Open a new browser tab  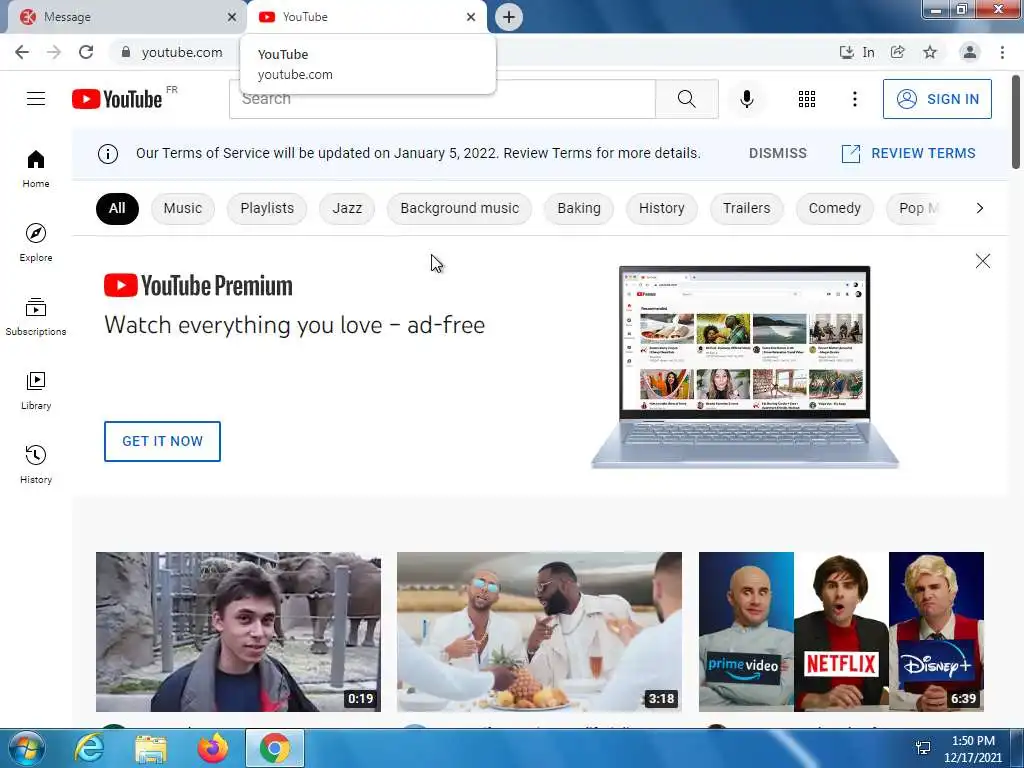509,17
